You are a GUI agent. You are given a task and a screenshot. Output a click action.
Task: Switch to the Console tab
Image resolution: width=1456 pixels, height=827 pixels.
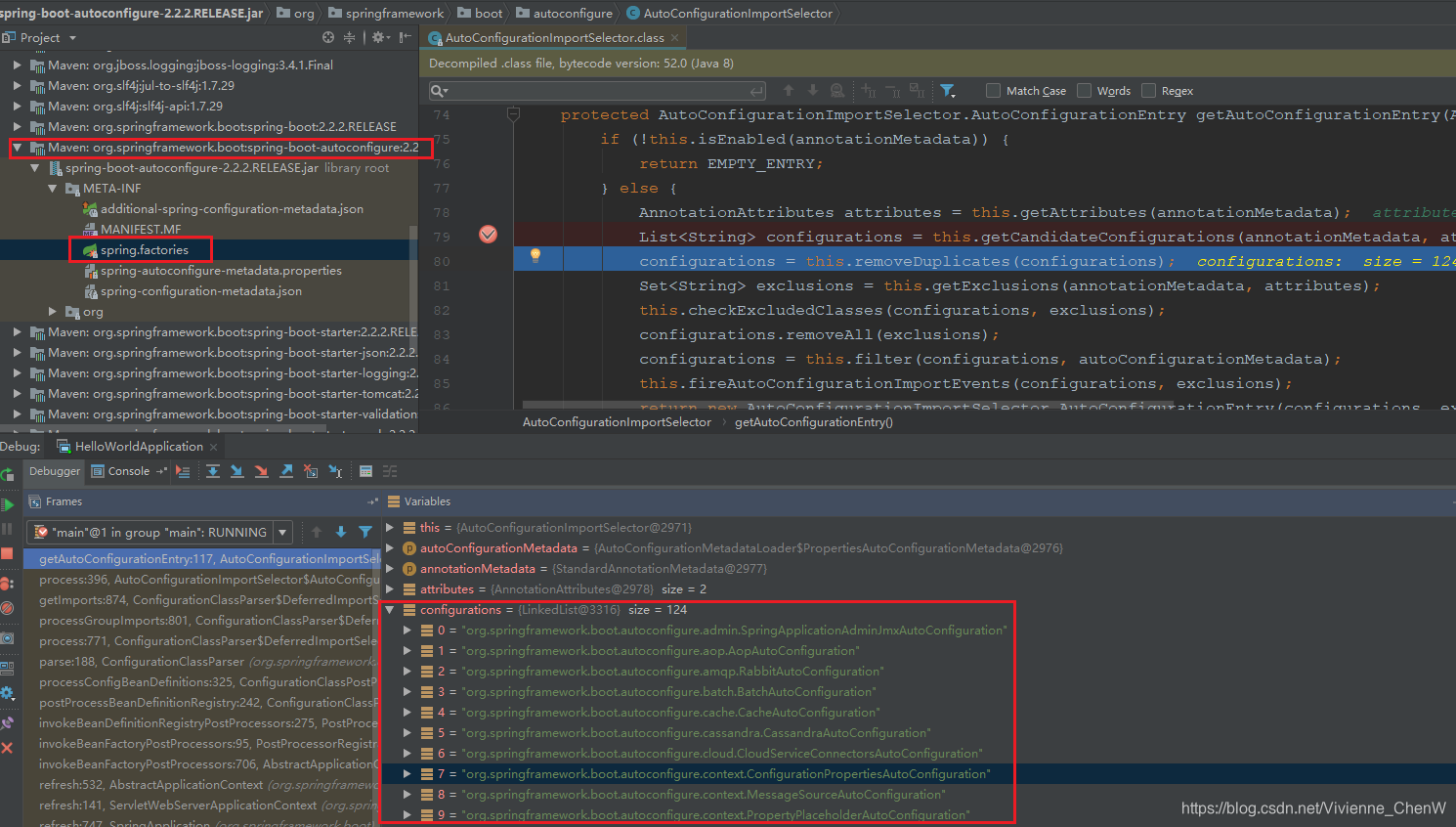(128, 471)
